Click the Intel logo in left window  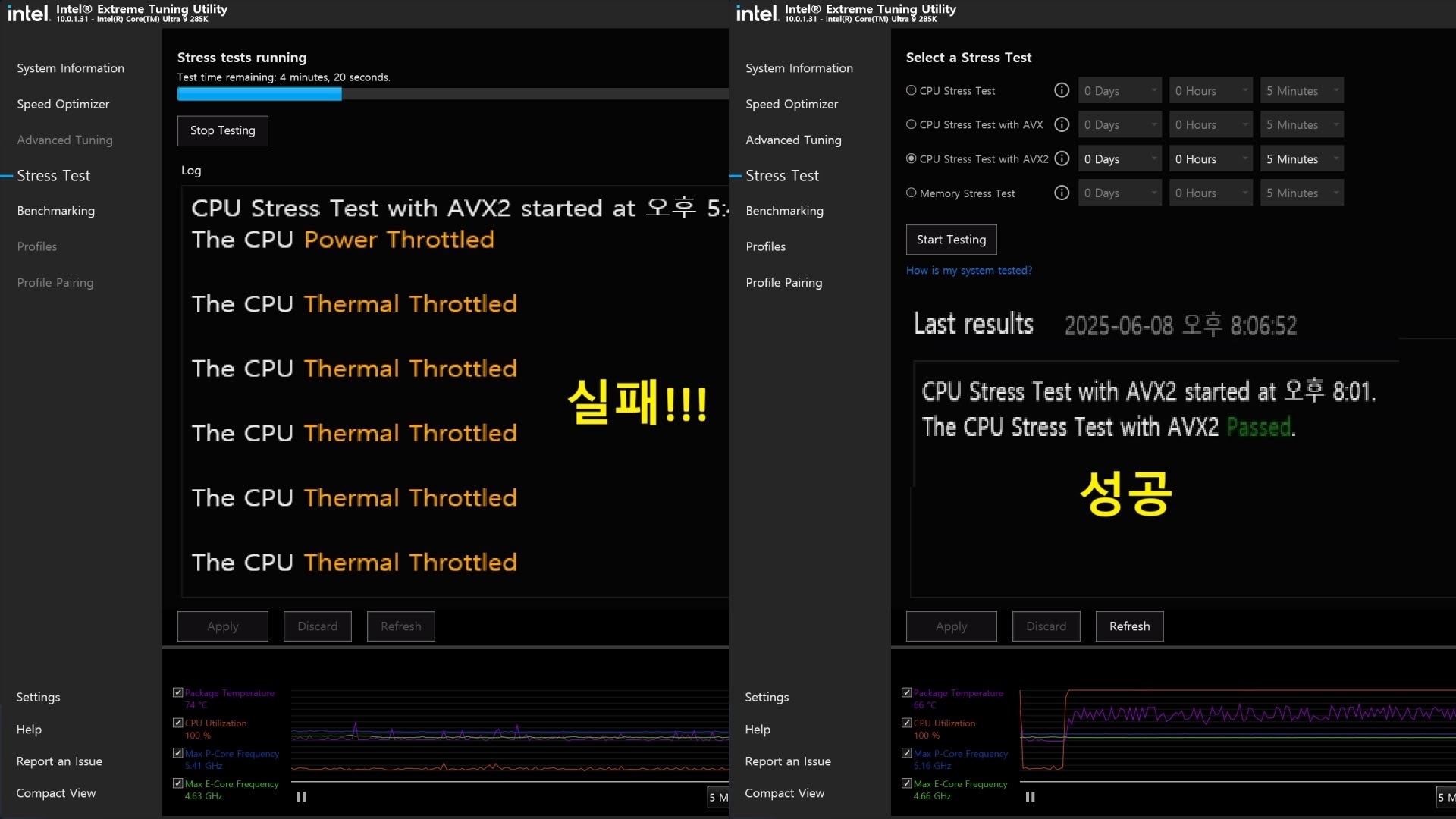pos(28,13)
